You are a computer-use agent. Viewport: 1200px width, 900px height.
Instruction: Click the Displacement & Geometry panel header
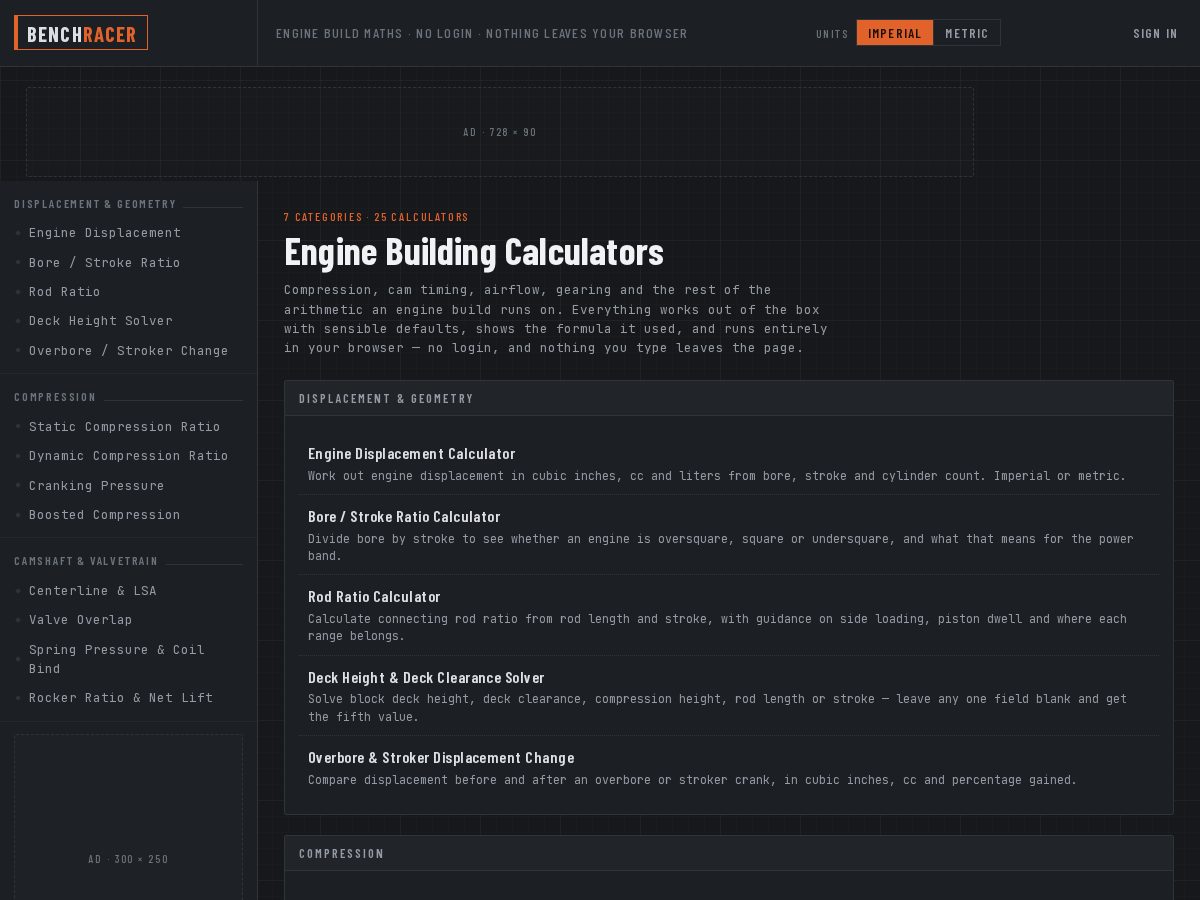(729, 398)
